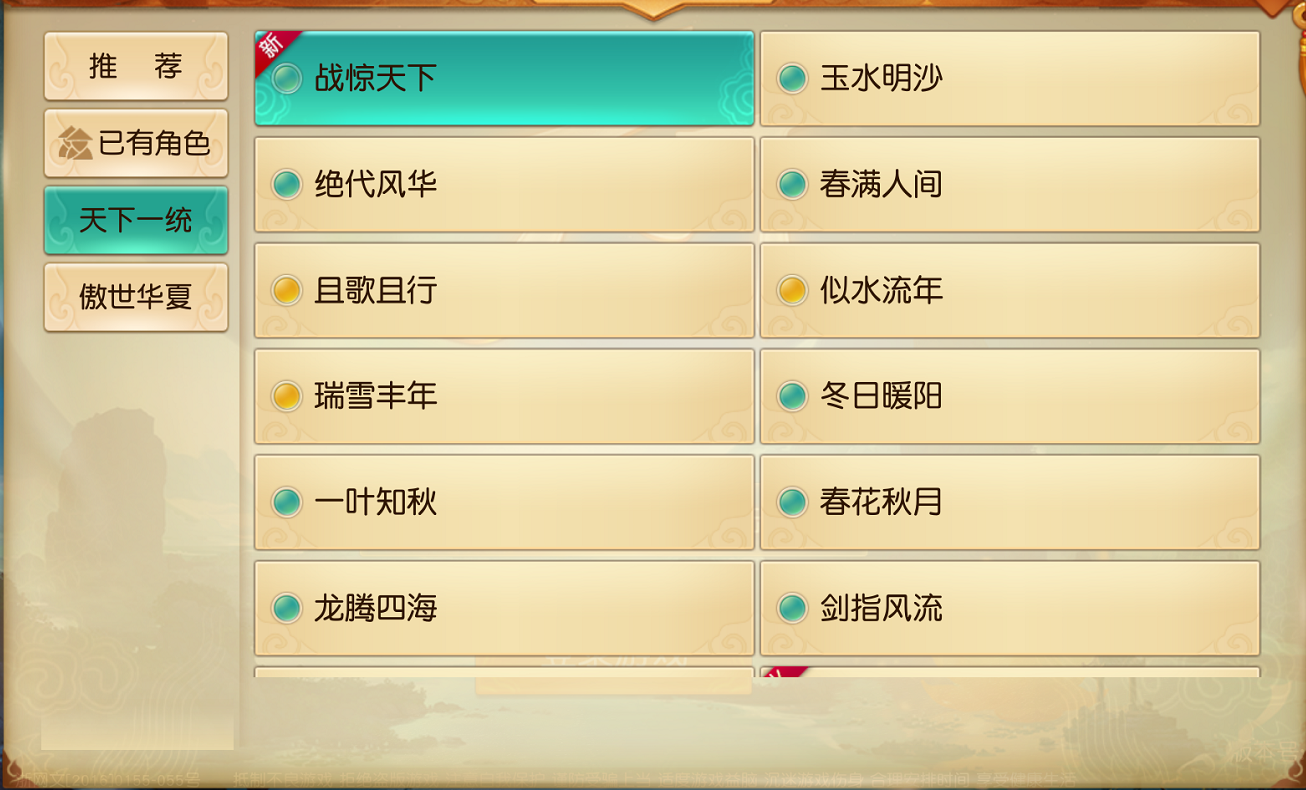Click the green status dot beside 春花秋月
The width and height of the screenshot is (1306, 790).
[792, 502]
